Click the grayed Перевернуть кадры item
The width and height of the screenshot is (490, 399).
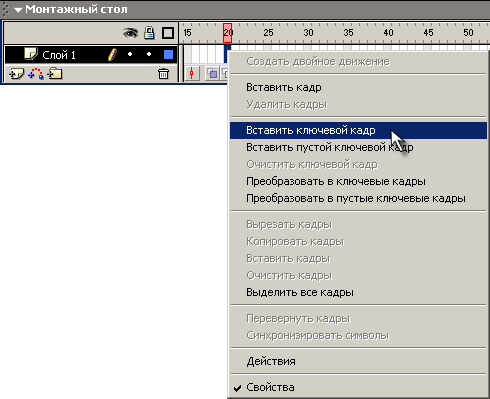[358, 319]
